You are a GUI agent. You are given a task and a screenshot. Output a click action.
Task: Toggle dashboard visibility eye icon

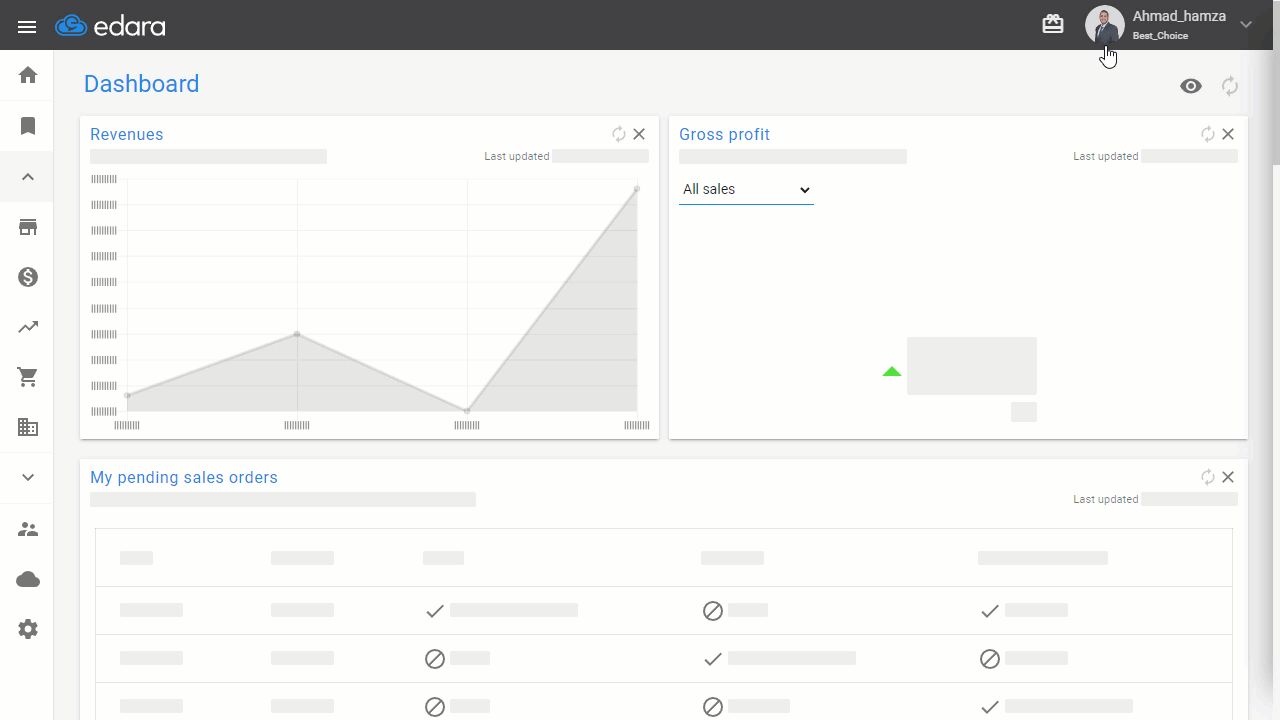coord(1190,86)
